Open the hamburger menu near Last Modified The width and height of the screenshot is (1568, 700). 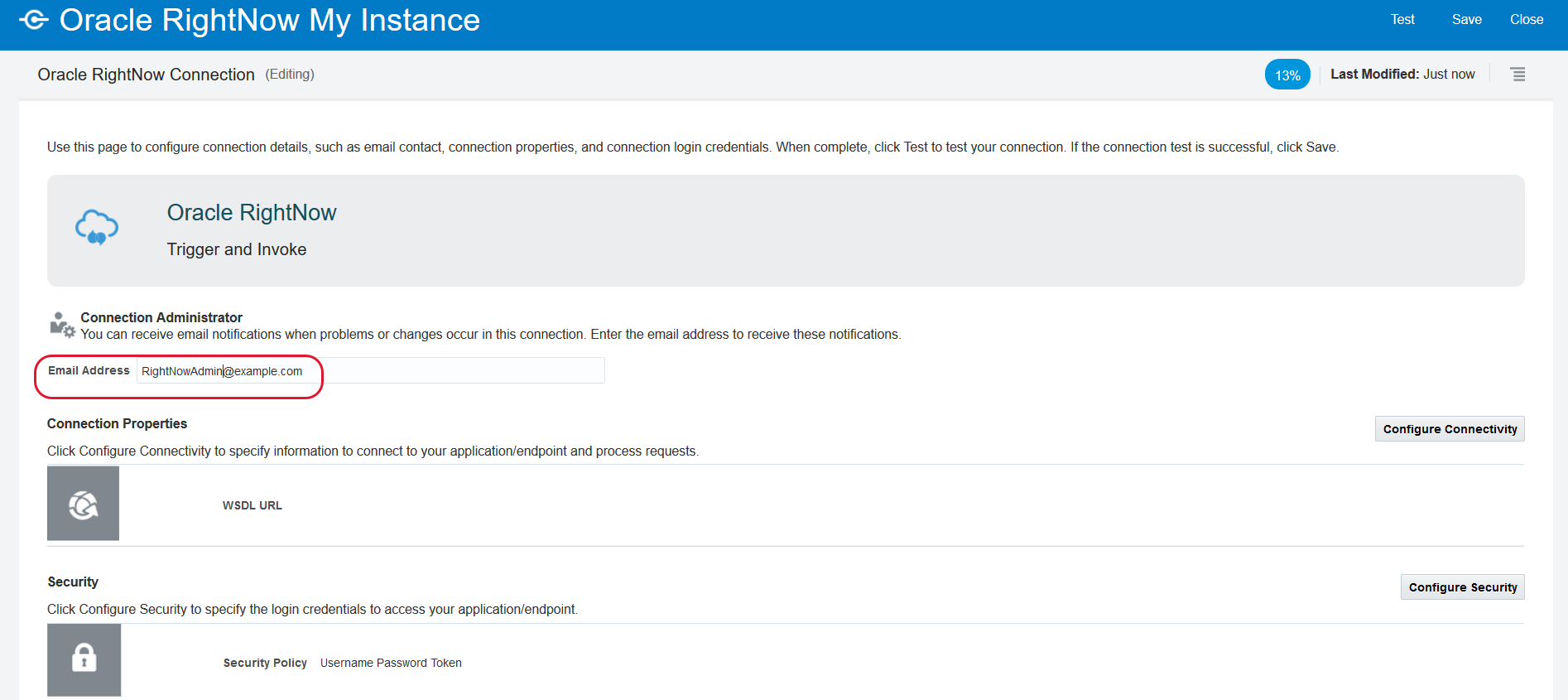point(1518,74)
